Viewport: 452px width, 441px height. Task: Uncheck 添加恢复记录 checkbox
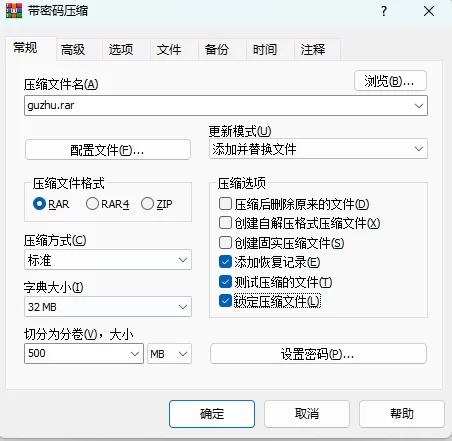pyautogui.click(x=225, y=262)
